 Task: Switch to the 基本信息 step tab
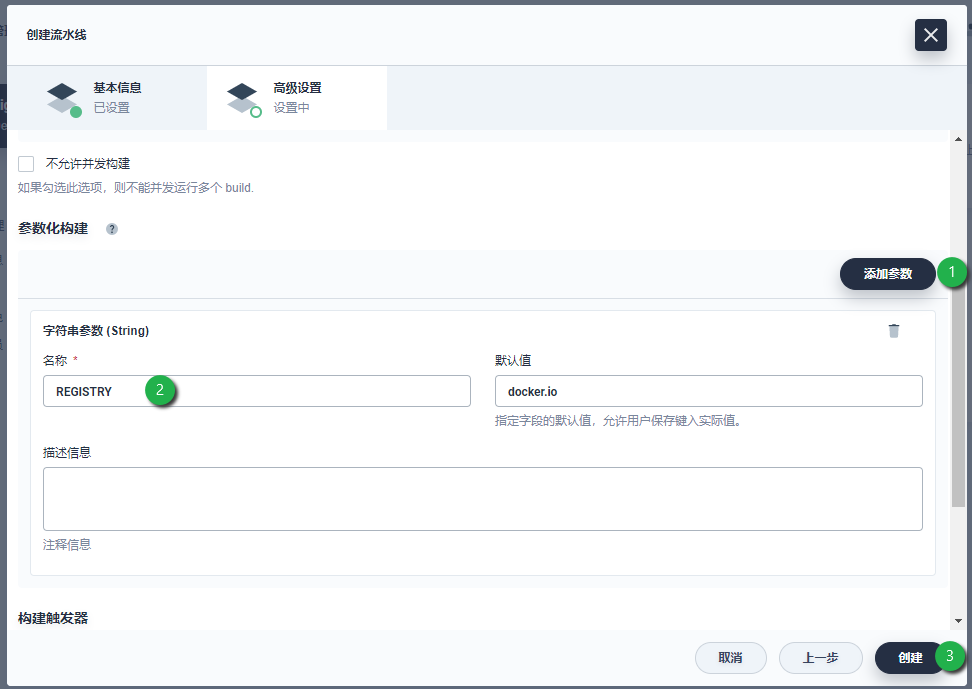[107, 98]
